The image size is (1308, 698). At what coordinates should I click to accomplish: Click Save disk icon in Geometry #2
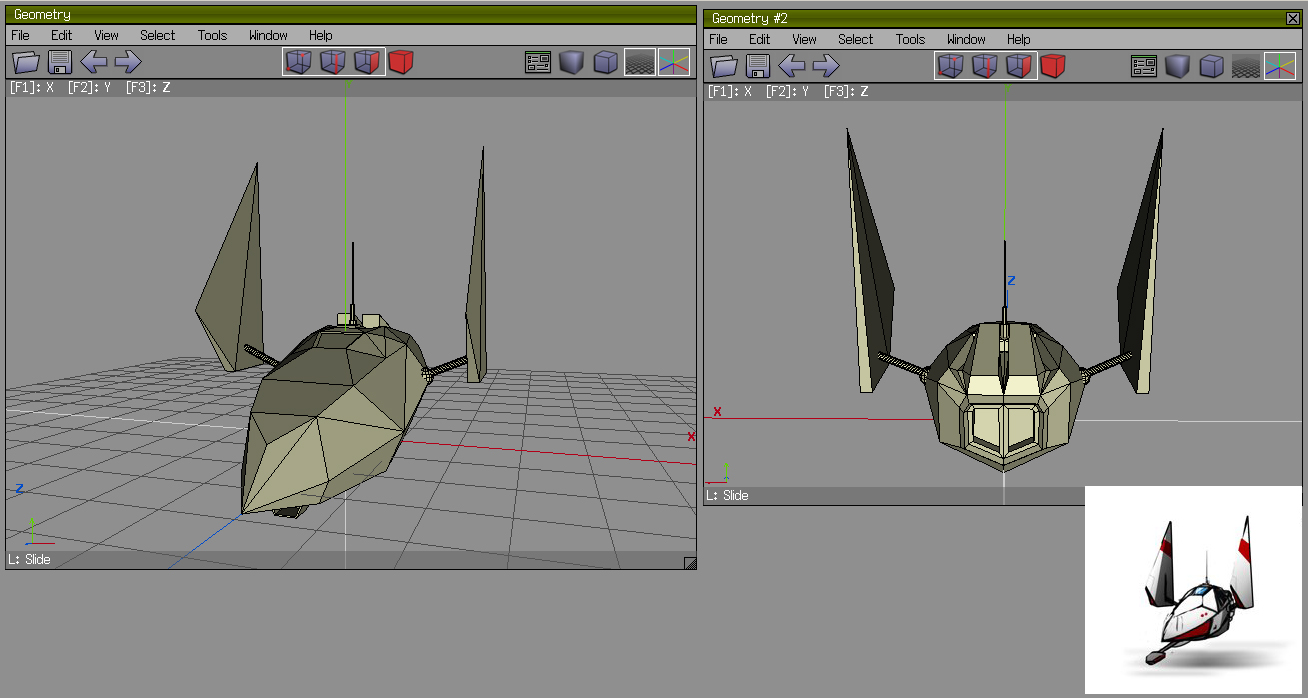[x=758, y=66]
